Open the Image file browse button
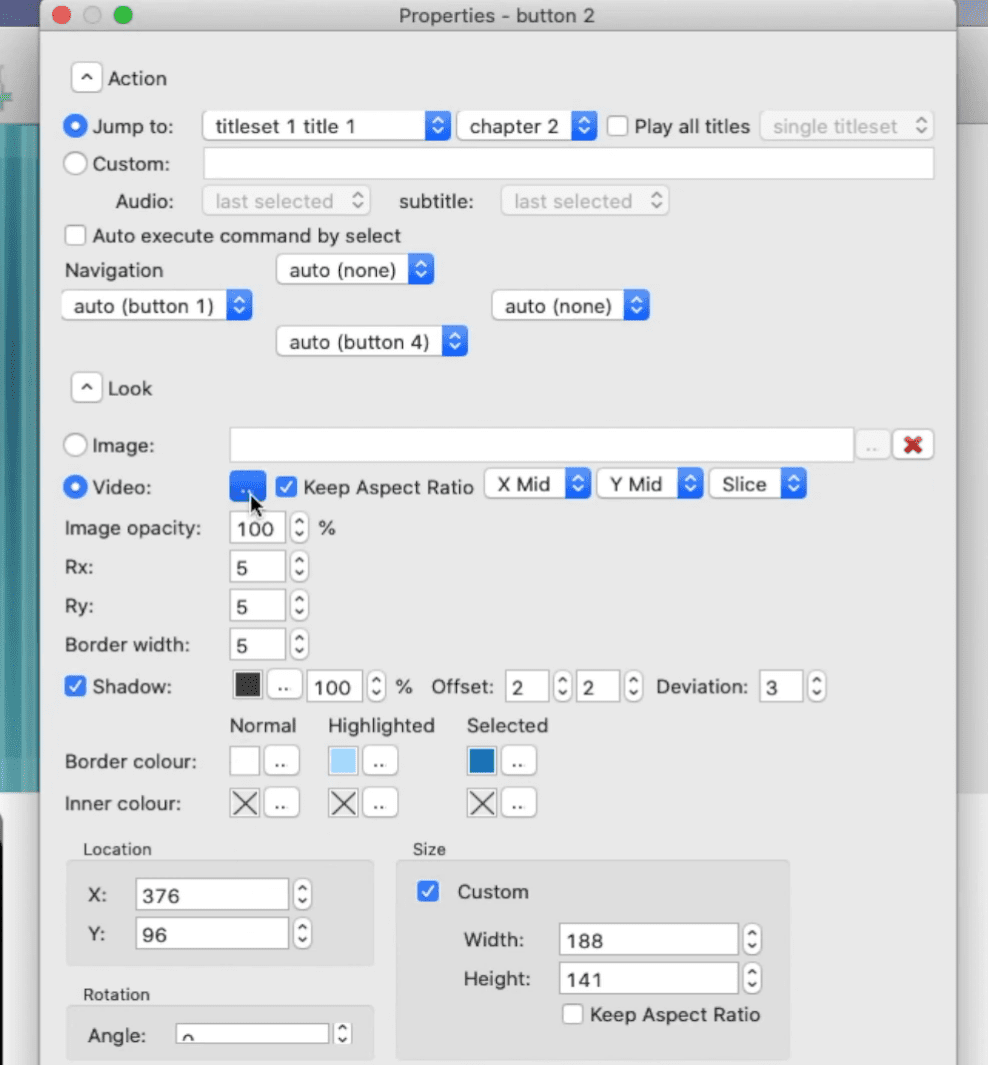Viewport: 989px width, 1065px height. point(872,446)
